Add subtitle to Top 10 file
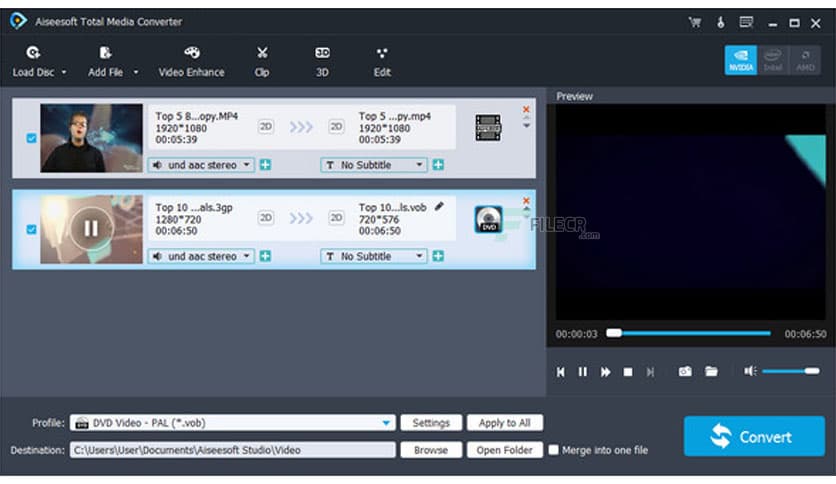Viewport: 836px width, 484px height. pos(438,256)
